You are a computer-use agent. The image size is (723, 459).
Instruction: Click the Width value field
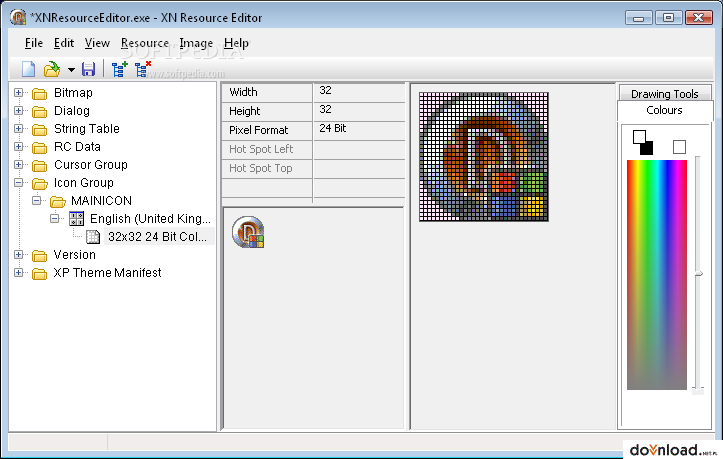click(x=359, y=92)
